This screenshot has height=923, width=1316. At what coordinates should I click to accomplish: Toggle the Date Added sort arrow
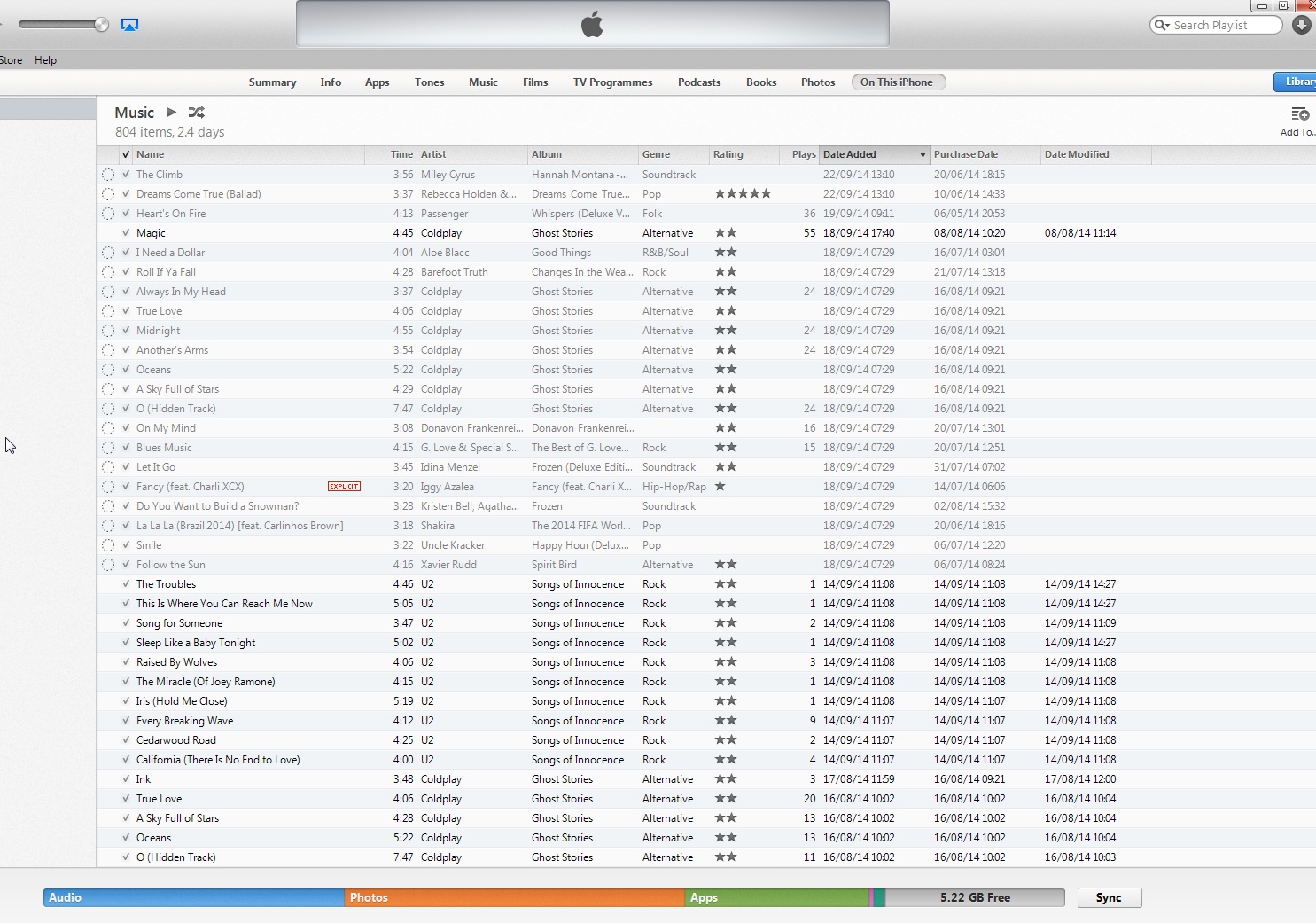coord(923,155)
